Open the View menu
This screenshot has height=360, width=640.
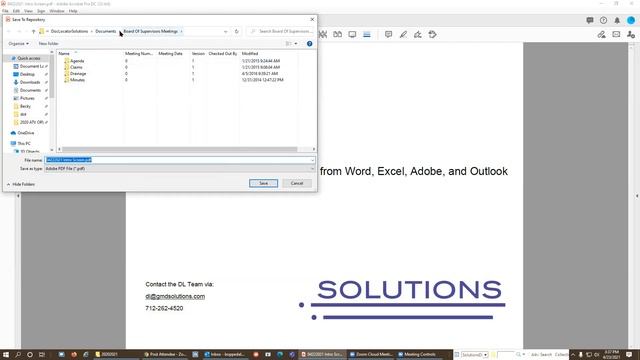tap(28, 11)
